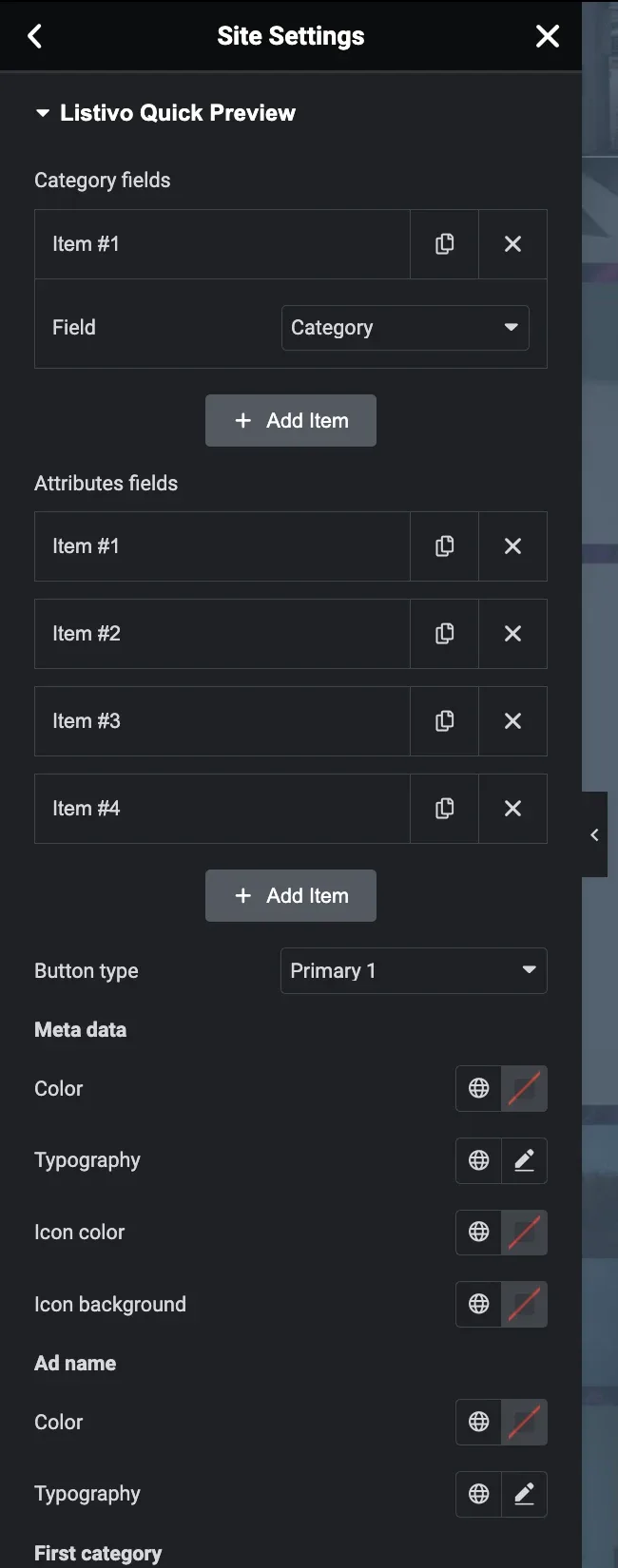Viewport: 618px width, 1568px height.
Task: Collapse the panel with side arrow handle
Action: coord(594,834)
